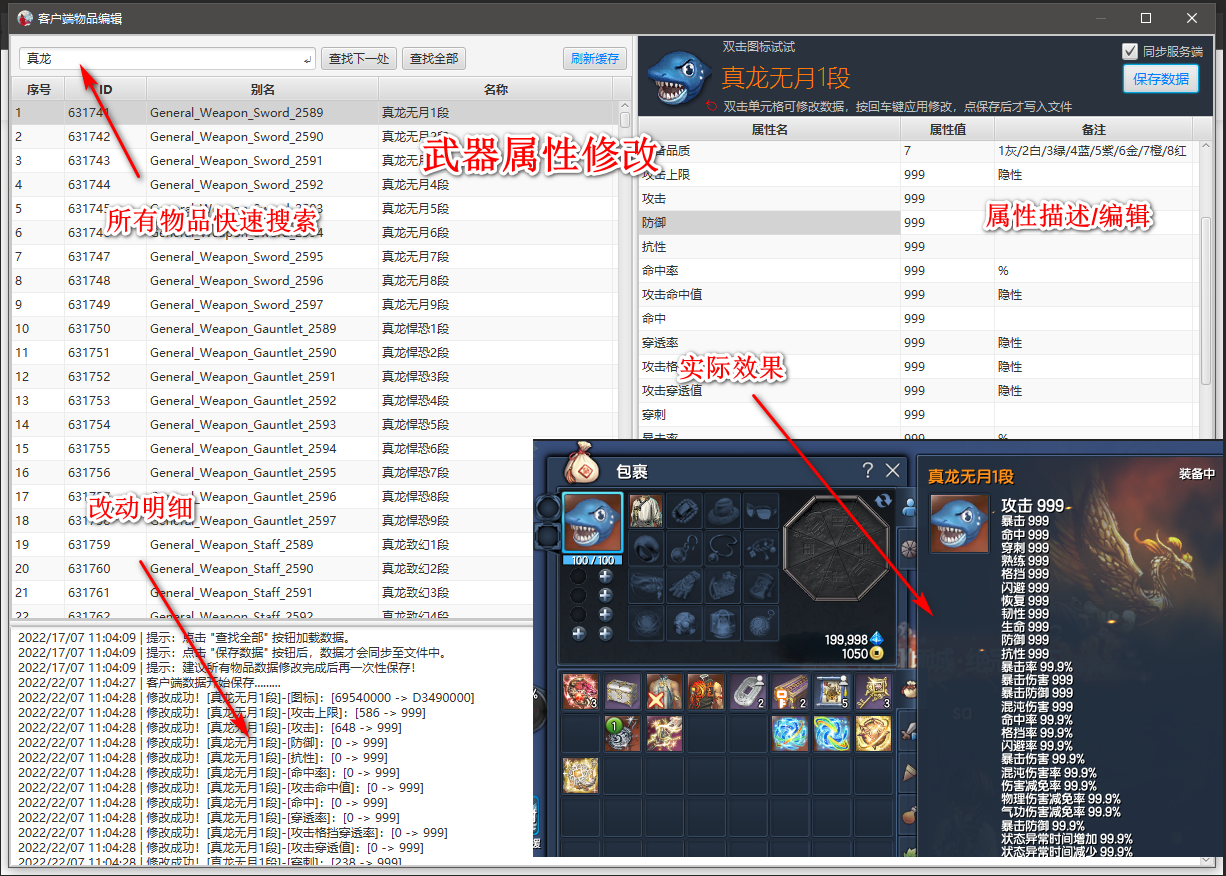Image resolution: width=1226 pixels, height=876 pixels.
Task: Click the help question mark in 包裹 window
Action: coord(868,470)
